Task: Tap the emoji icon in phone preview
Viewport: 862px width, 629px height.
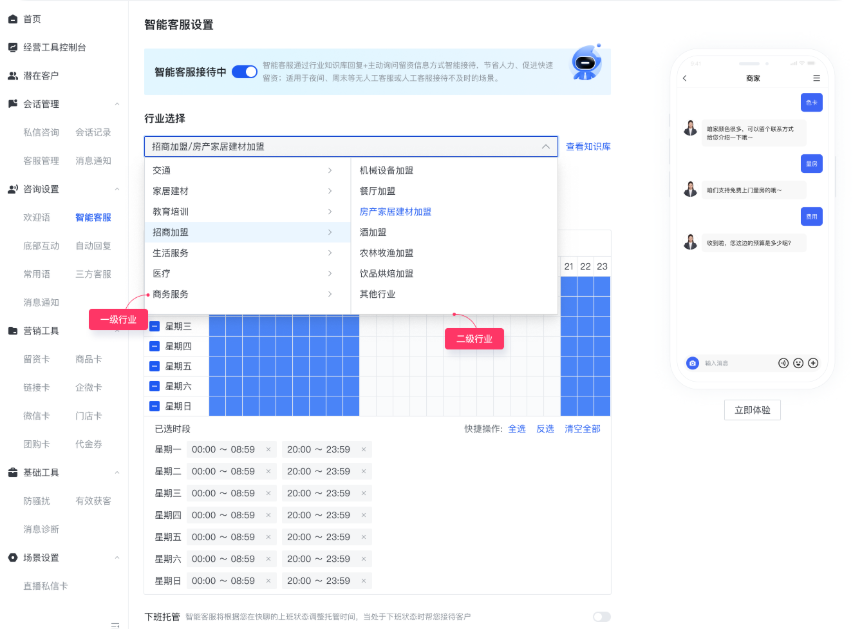Action: coord(798,363)
